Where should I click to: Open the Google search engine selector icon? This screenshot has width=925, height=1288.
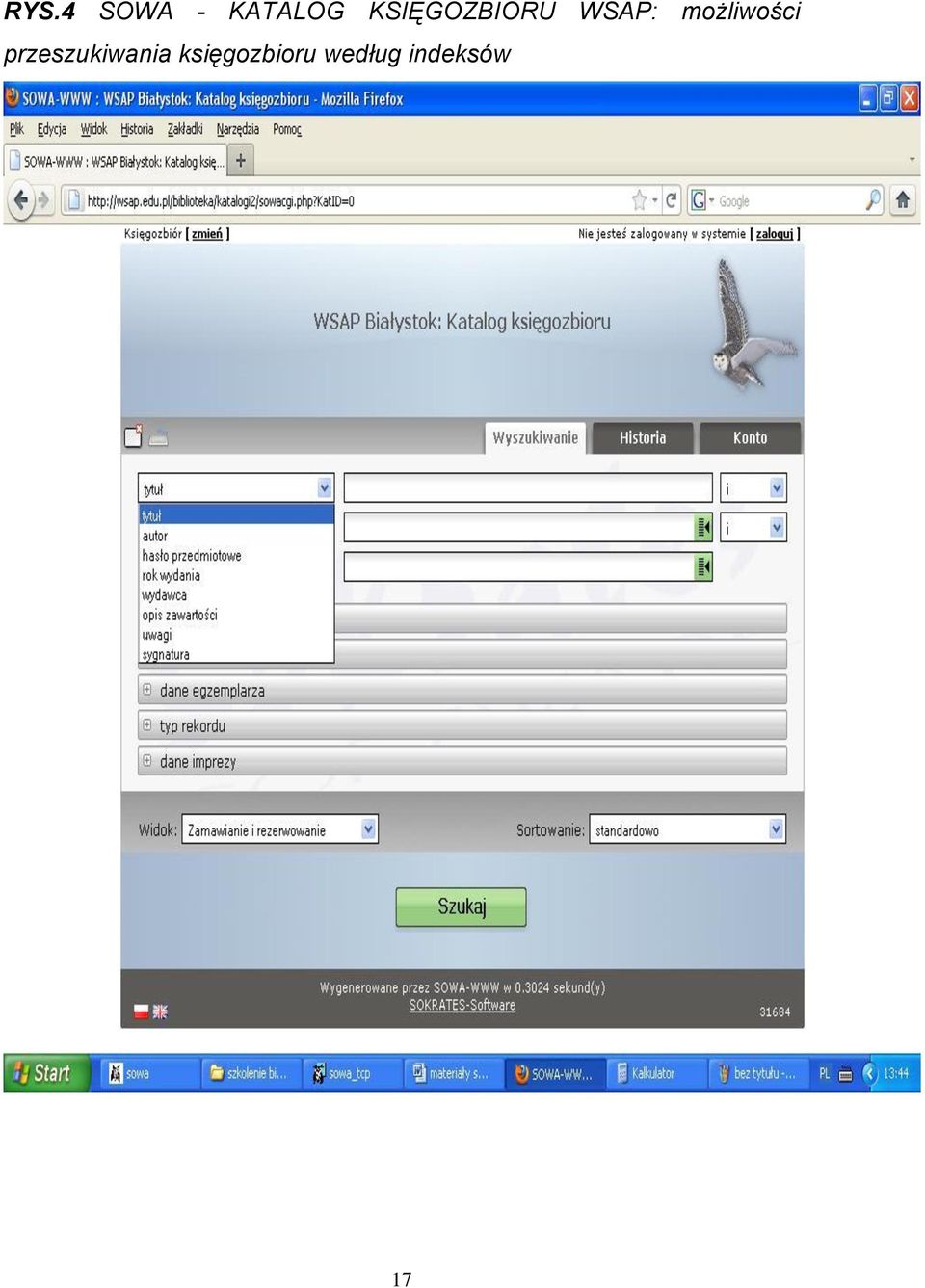699,200
